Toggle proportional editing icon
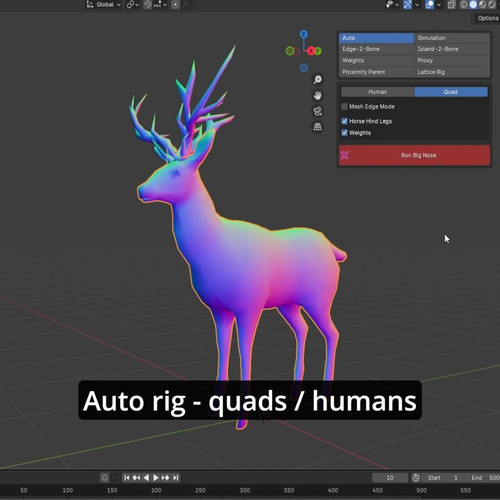500x500 pixels. [x=176, y=5]
